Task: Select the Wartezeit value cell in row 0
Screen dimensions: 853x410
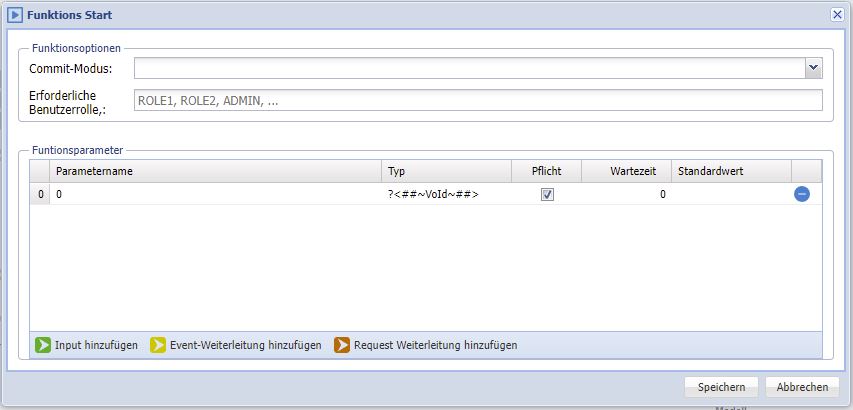Action: (626, 195)
